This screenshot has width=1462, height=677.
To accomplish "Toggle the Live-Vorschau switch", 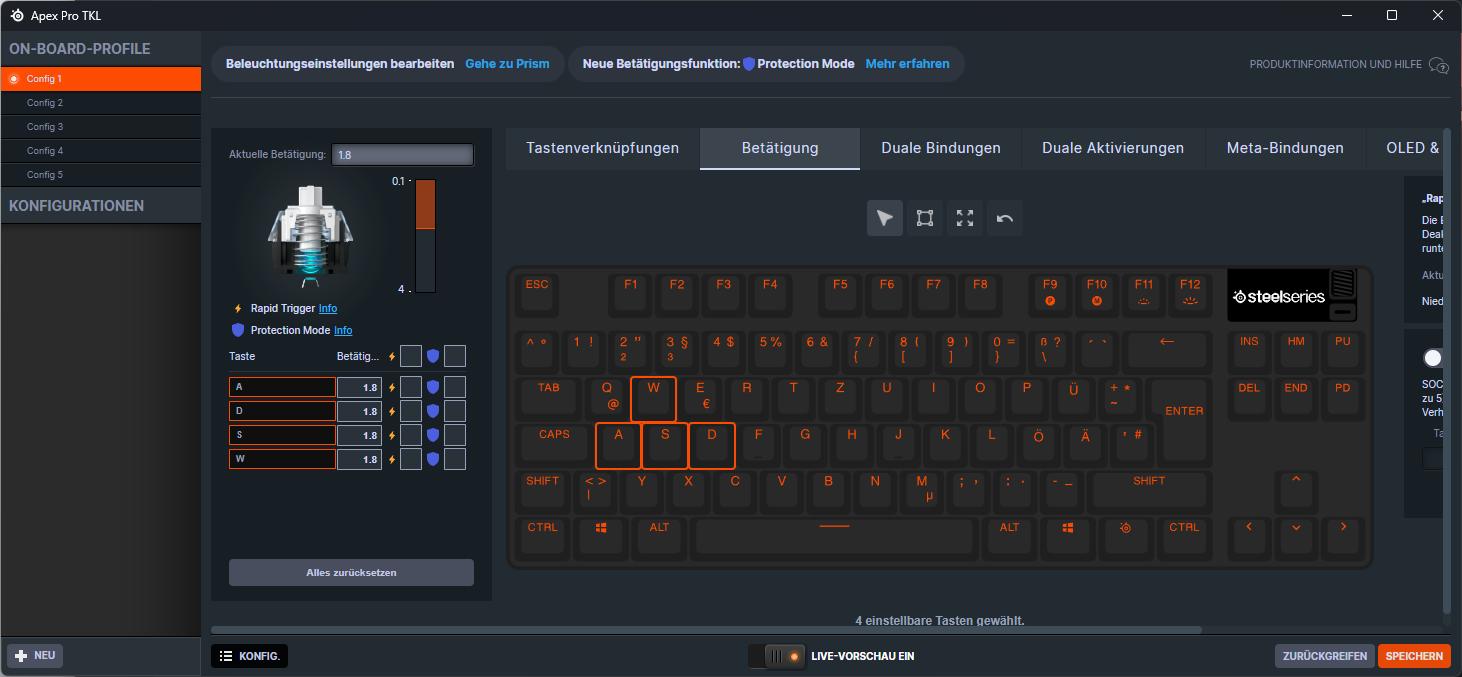I will pyautogui.click(x=777, y=656).
